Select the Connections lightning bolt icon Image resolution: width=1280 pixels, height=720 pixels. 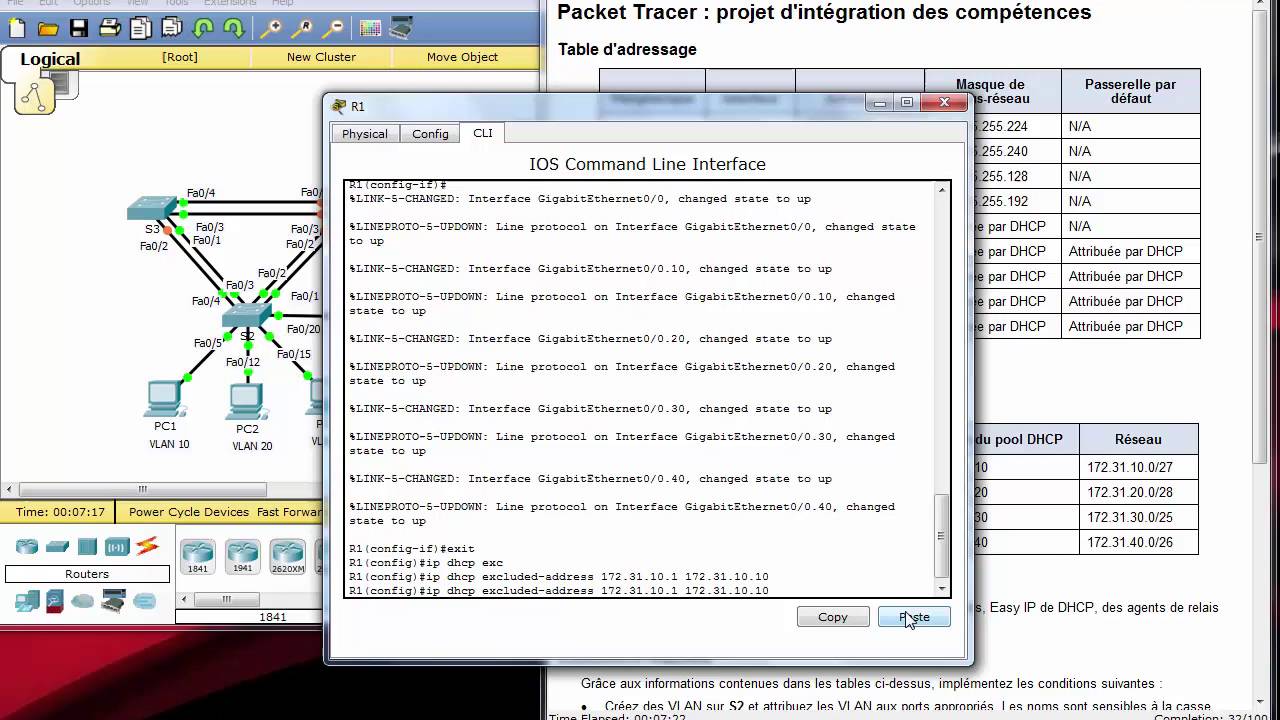click(x=147, y=546)
